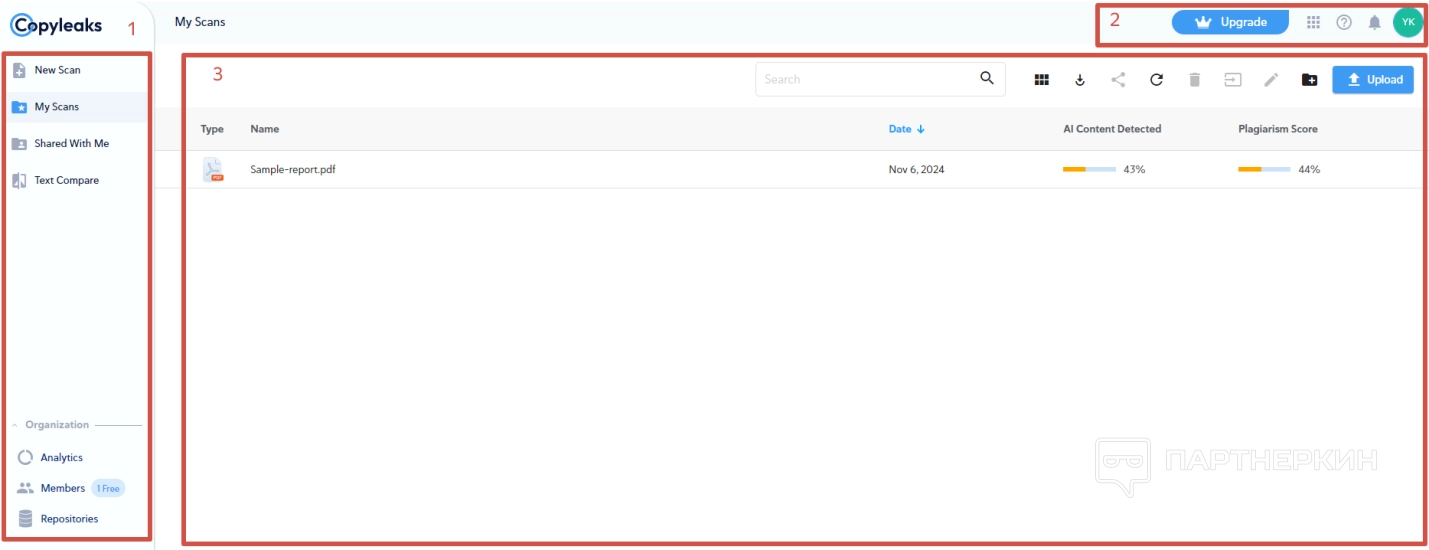The image size is (1429, 550).
Task: Click the Nov 6, 2024 date cell
Action: coord(916,169)
